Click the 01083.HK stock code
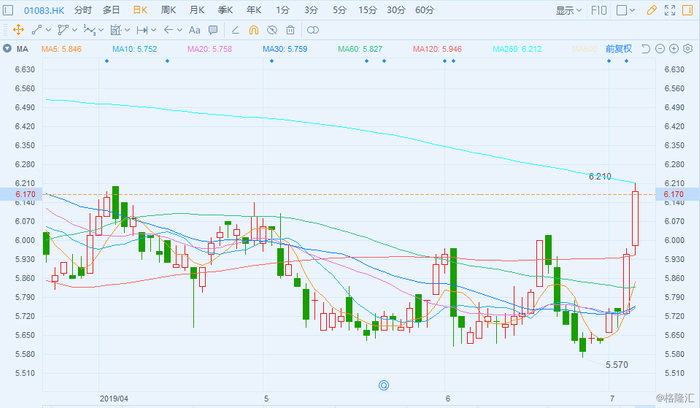This screenshot has height=408, width=700. 44,10
